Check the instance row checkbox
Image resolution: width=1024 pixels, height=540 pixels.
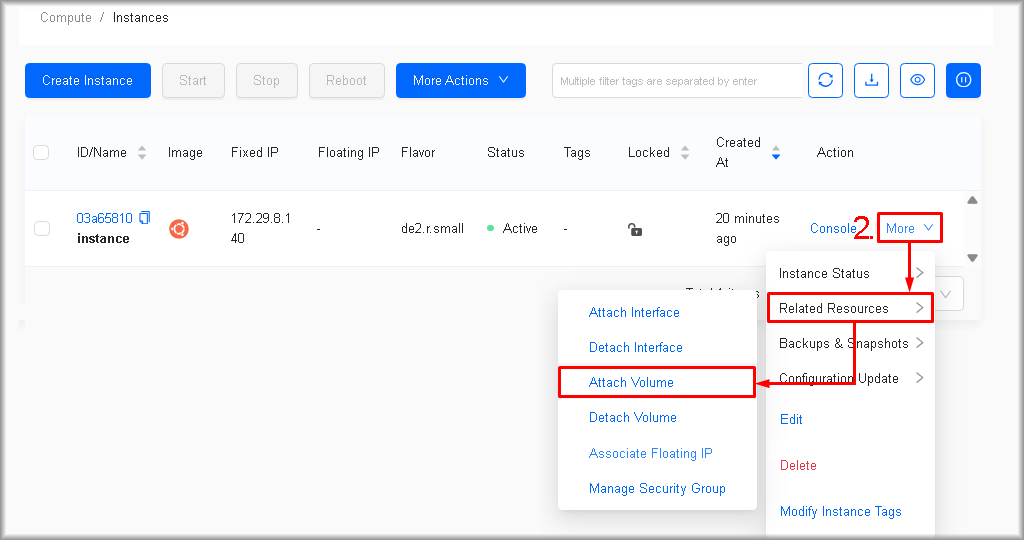pyautogui.click(x=42, y=229)
